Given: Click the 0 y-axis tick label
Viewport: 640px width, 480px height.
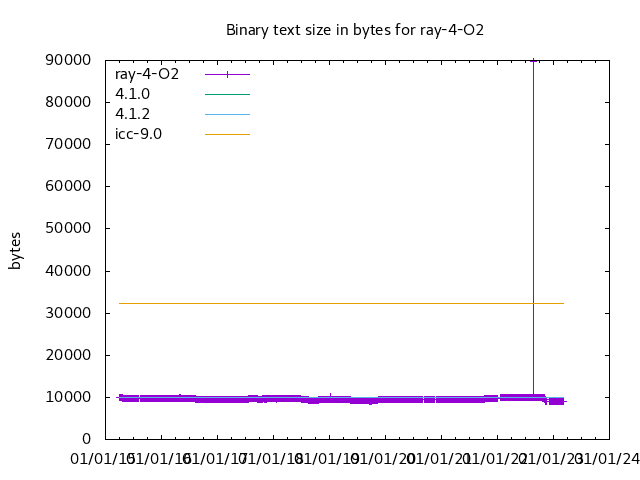Looking at the screenshot, I should tap(88, 439).
